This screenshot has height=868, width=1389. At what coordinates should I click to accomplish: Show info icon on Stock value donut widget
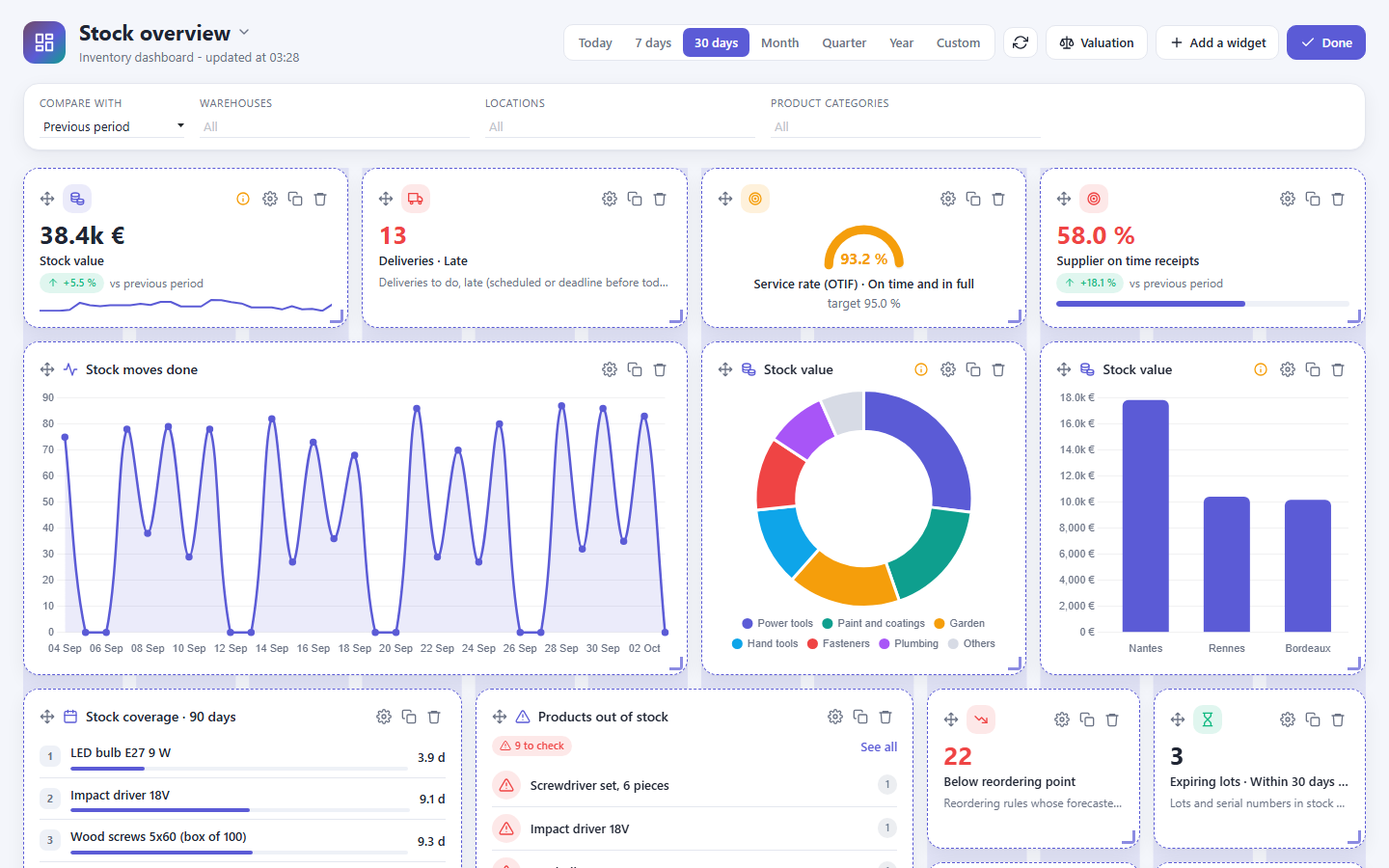click(921, 369)
